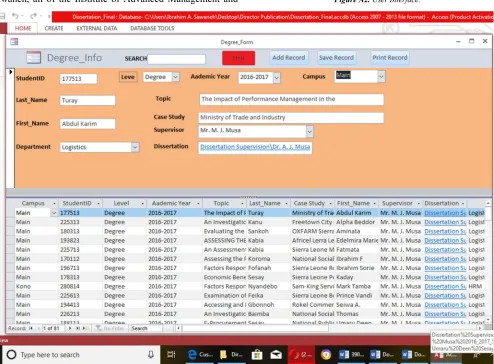494x364 pixels.
Task: Go to the first record using the navigation bar
Action: click(x=31, y=328)
